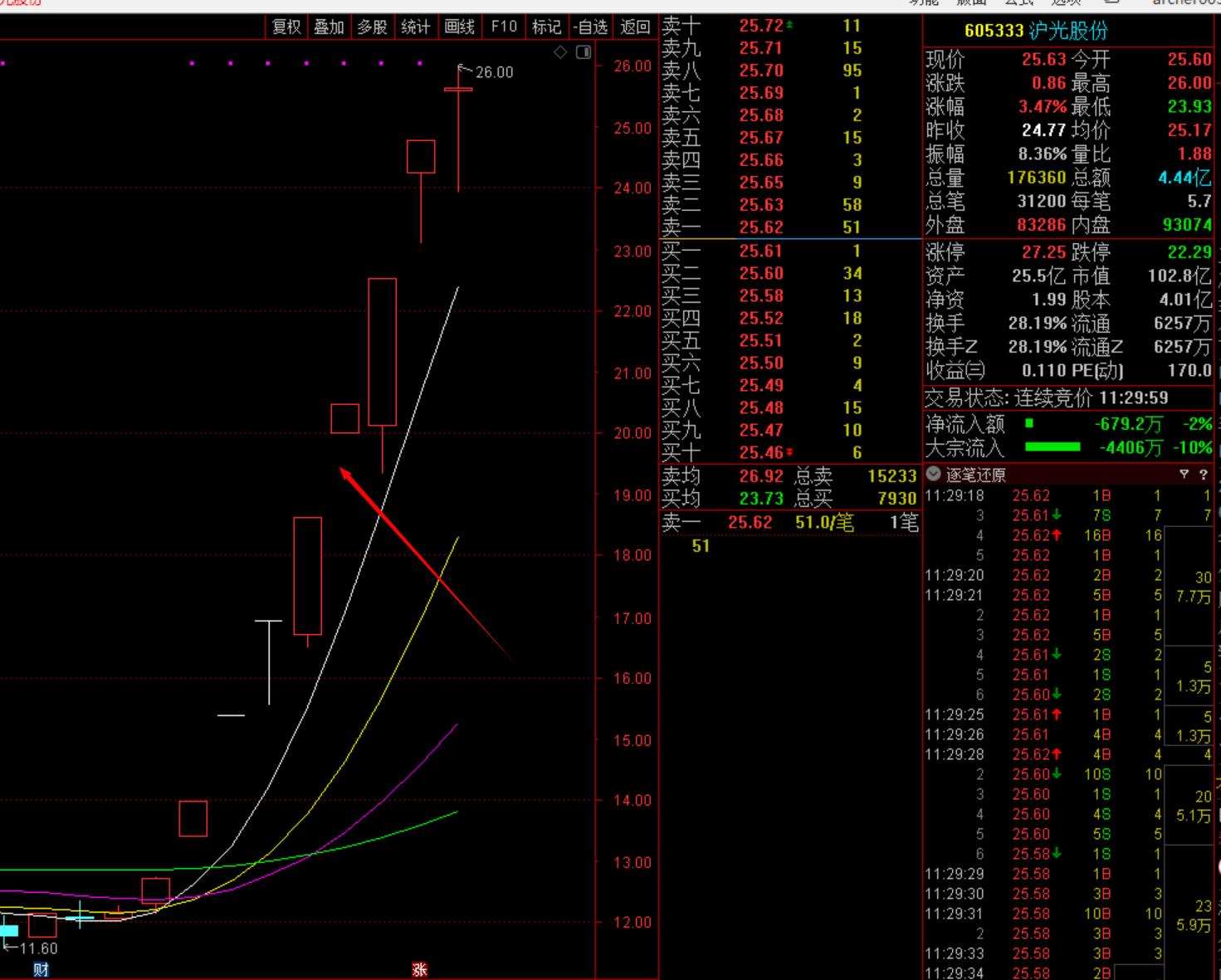
Task: Select the 买十 price 25.46
Action: 761,452
